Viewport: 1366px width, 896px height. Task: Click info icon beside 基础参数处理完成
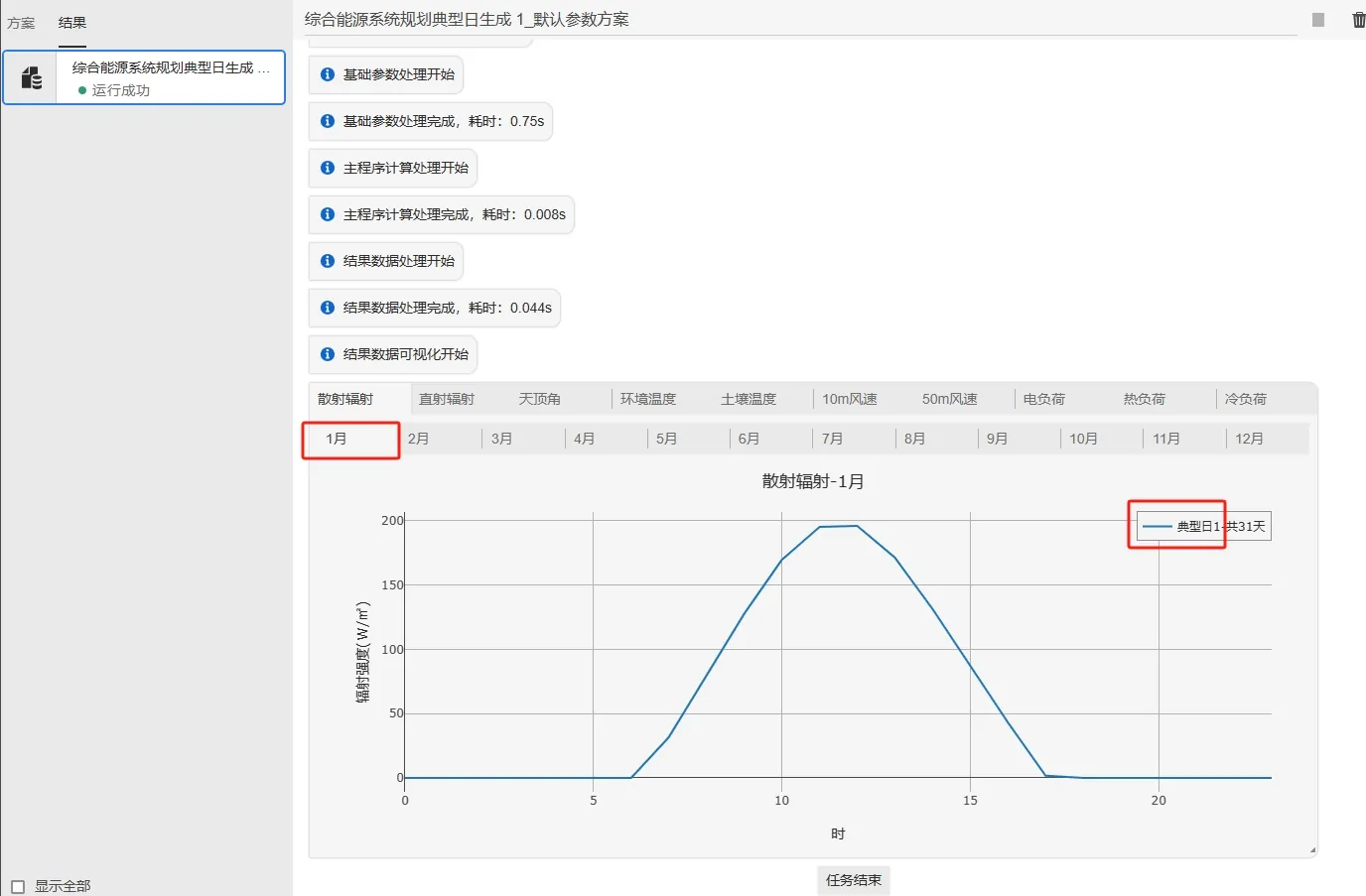[x=328, y=121]
